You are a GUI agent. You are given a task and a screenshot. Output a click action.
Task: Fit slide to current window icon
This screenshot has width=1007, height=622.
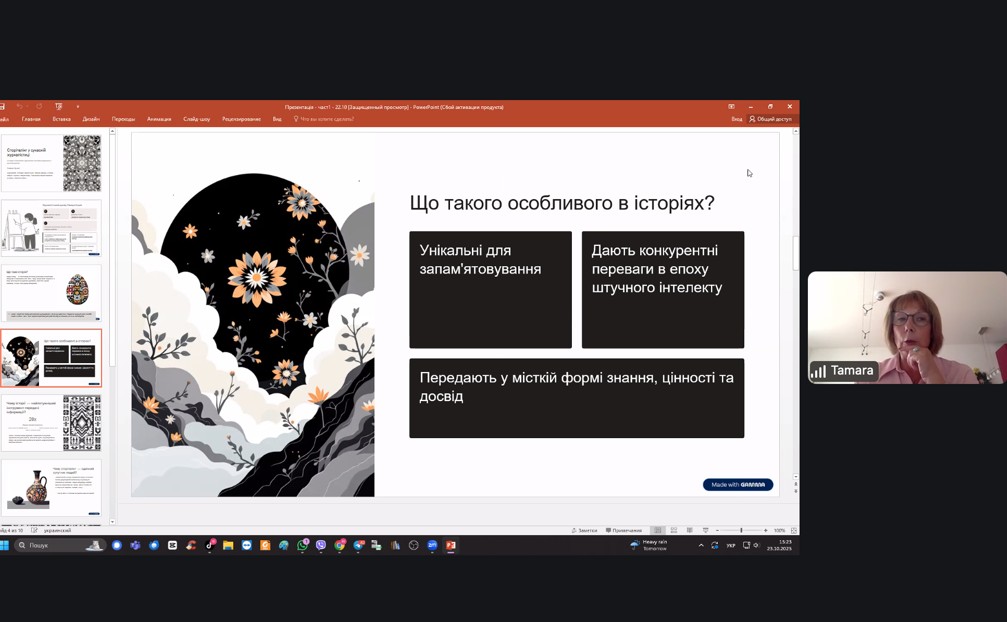pos(794,530)
